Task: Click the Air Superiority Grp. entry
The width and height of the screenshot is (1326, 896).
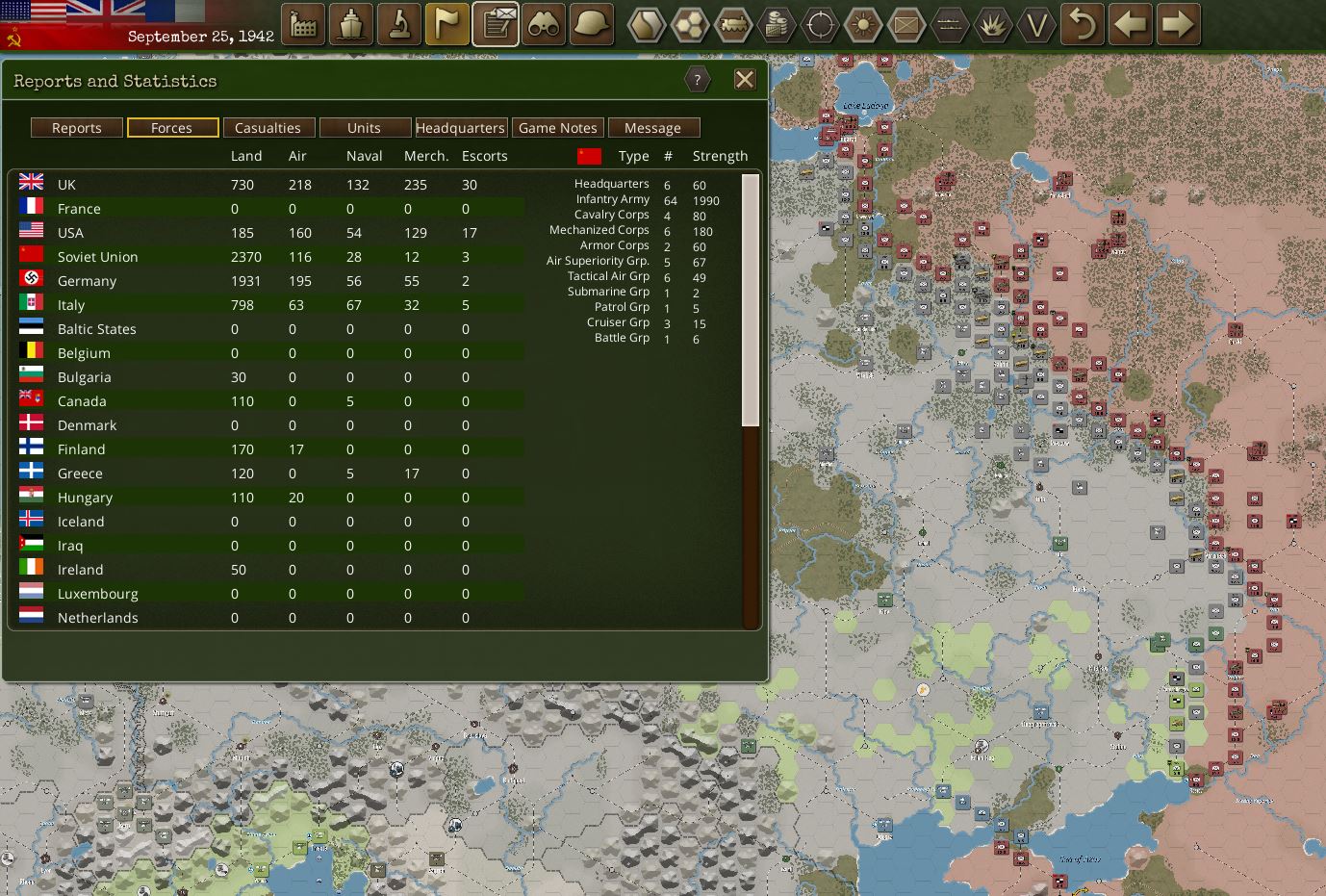Action: coord(598,261)
